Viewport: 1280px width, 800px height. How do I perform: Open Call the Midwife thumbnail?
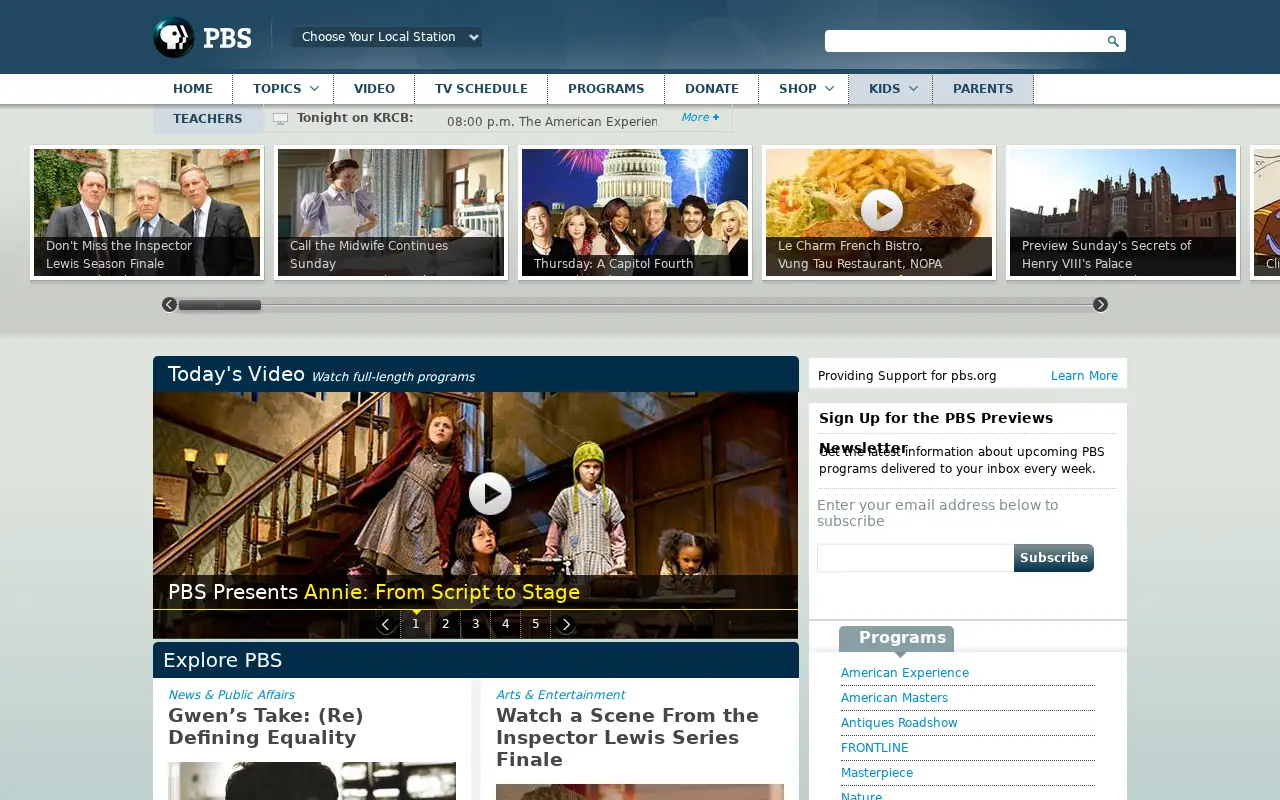click(391, 213)
